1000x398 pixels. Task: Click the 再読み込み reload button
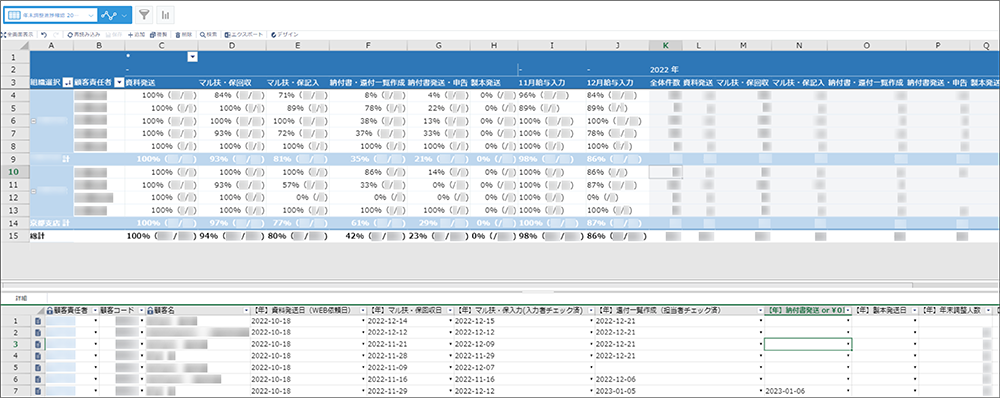click(83, 34)
